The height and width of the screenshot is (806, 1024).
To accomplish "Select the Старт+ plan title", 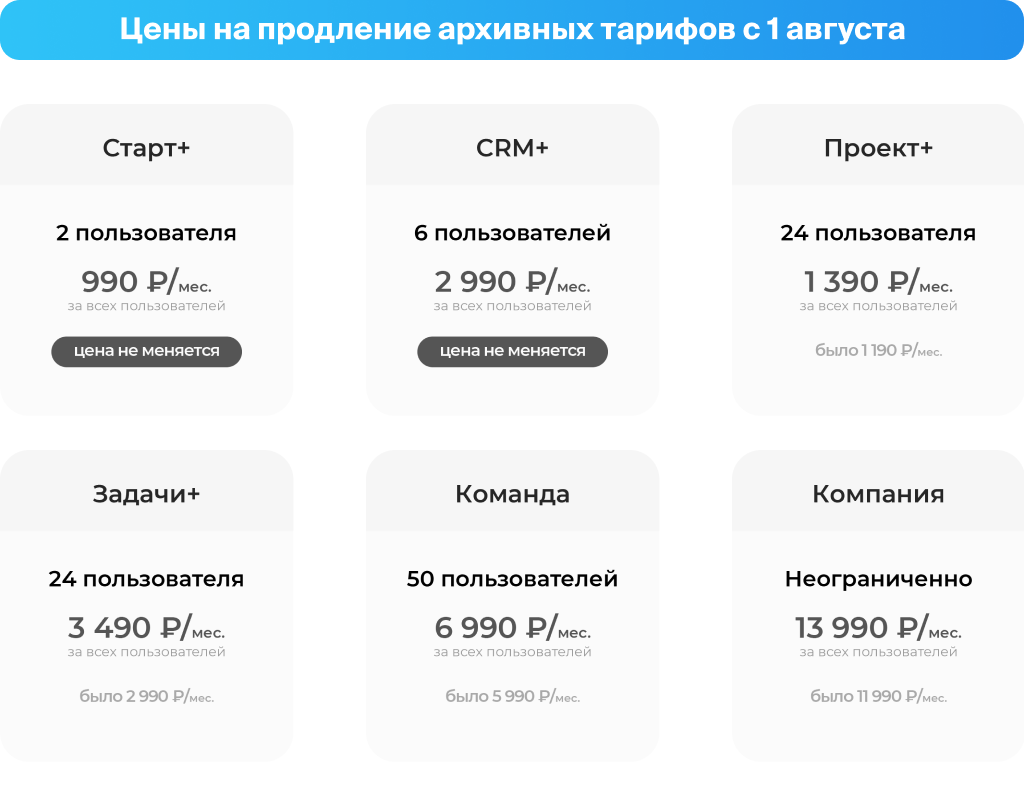I will 146,148.
